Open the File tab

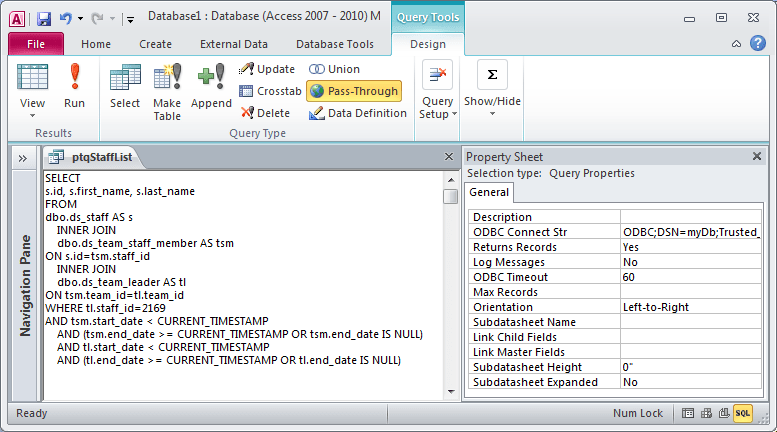pyautogui.click(x=36, y=44)
